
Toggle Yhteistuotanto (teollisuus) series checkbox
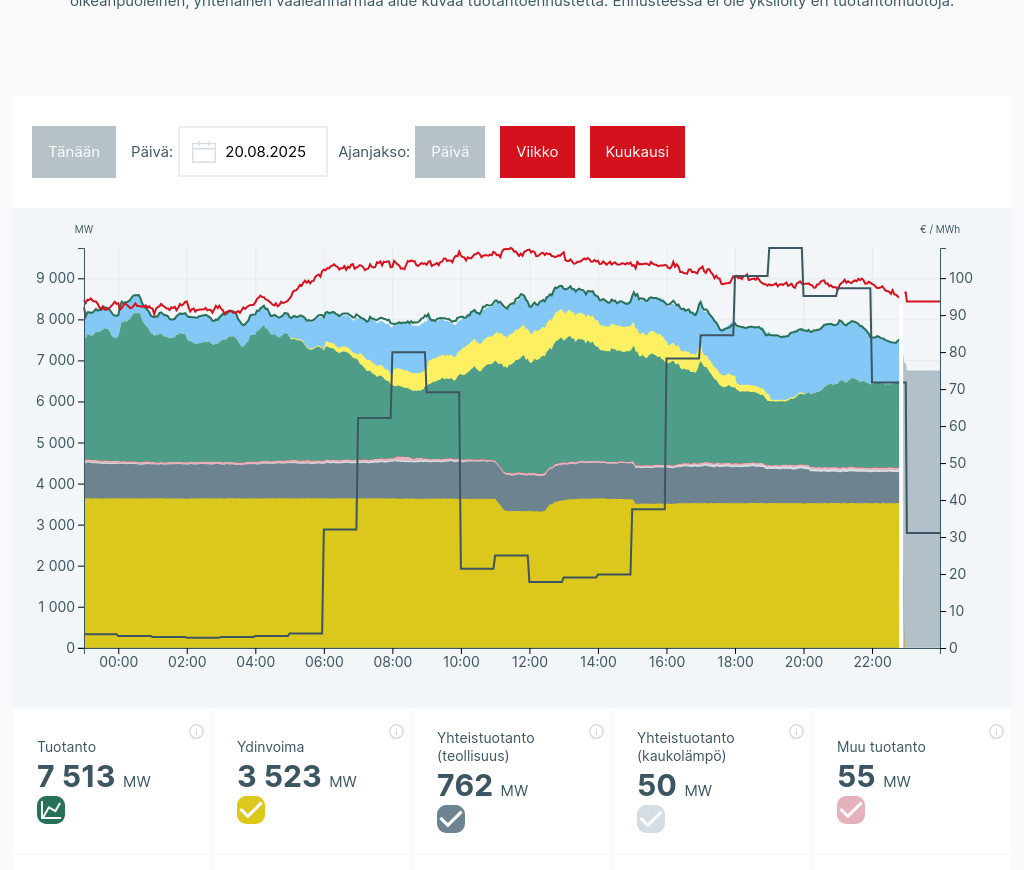tap(451, 819)
